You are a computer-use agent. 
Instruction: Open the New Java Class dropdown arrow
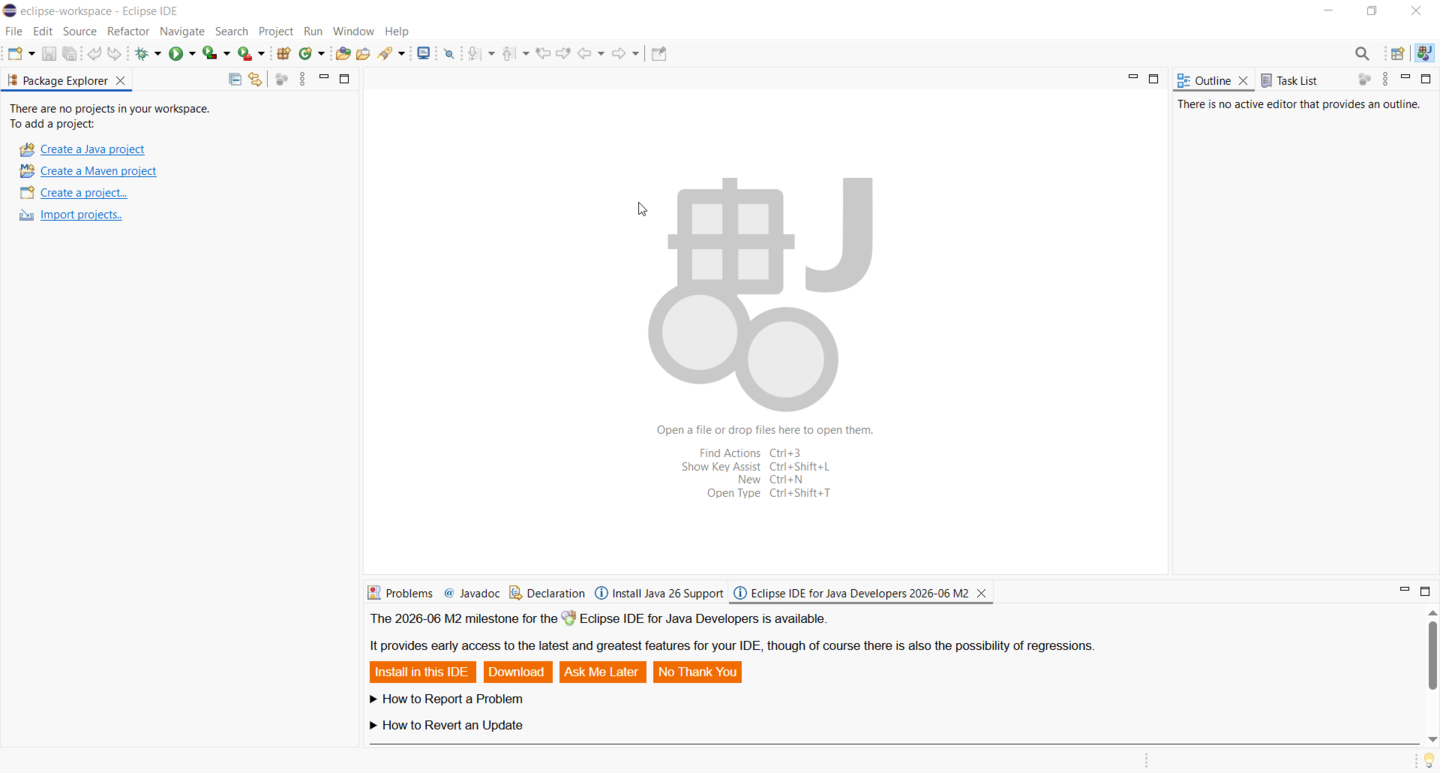tap(321, 54)
